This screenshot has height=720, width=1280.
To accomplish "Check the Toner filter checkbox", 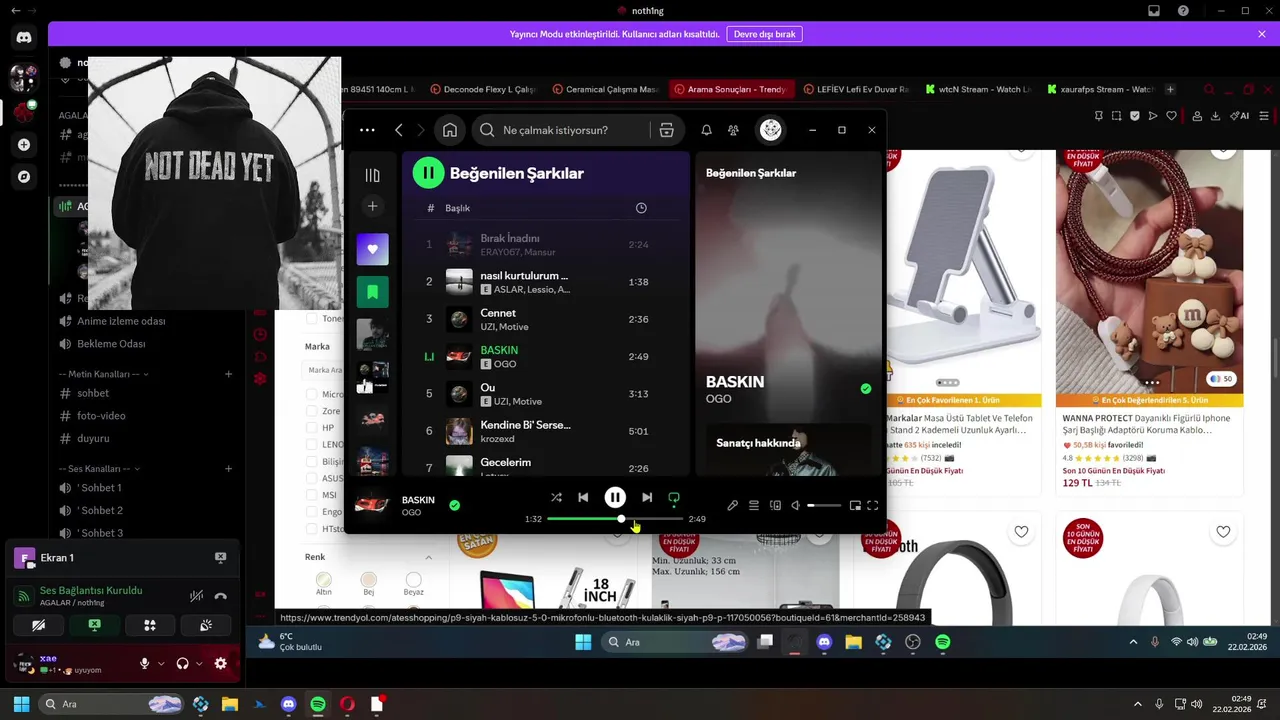I will click(x=311, y=319).
